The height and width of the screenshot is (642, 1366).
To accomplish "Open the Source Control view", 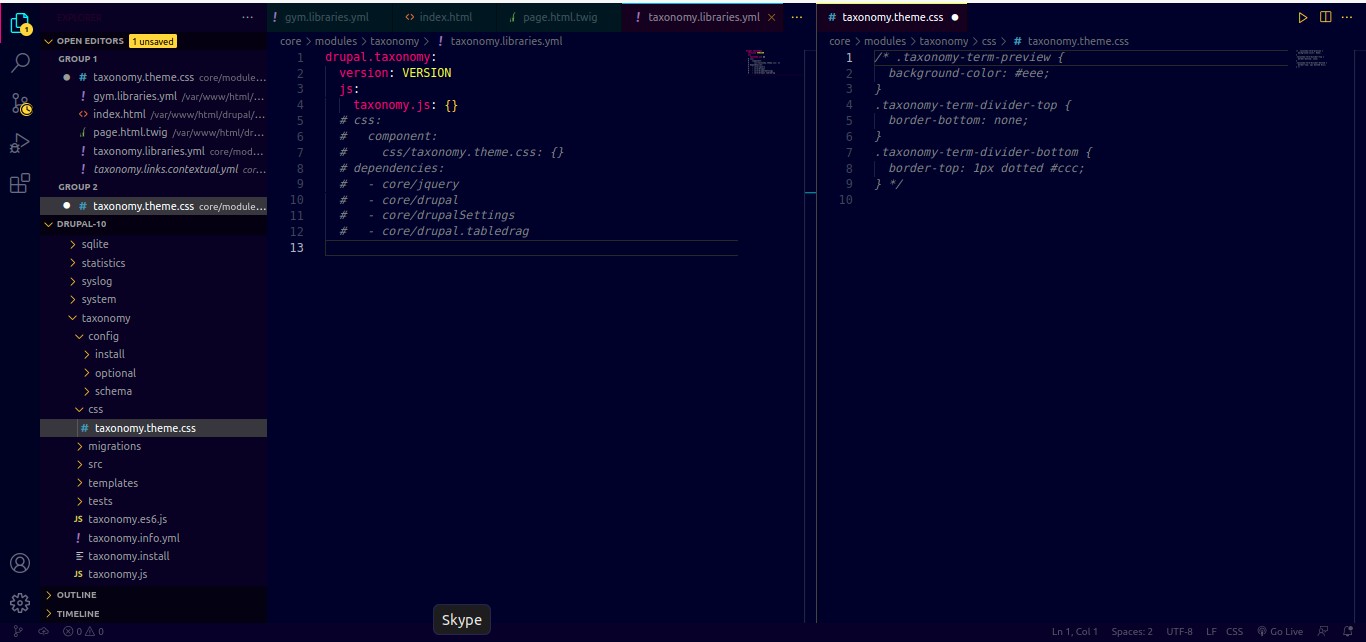I will pos(20,103).
